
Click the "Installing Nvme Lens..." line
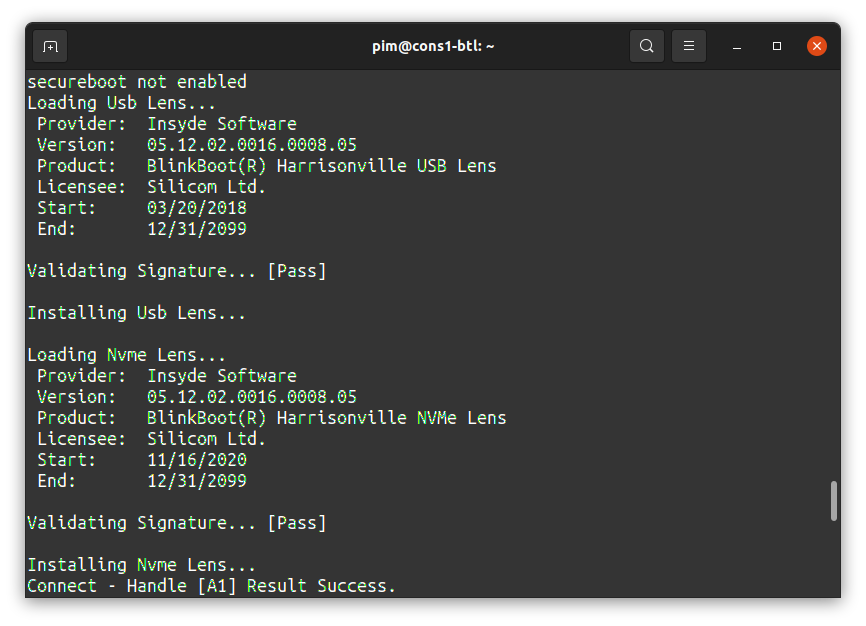(141, 564)
